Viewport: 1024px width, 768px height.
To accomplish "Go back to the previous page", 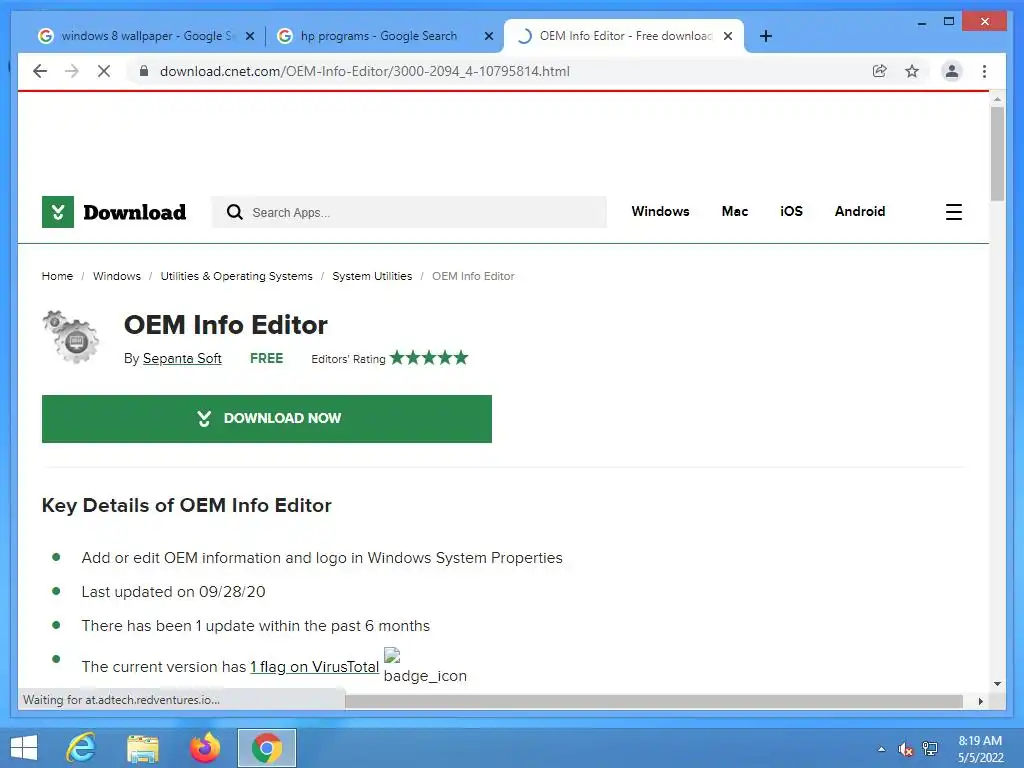I will click(40, 71).
